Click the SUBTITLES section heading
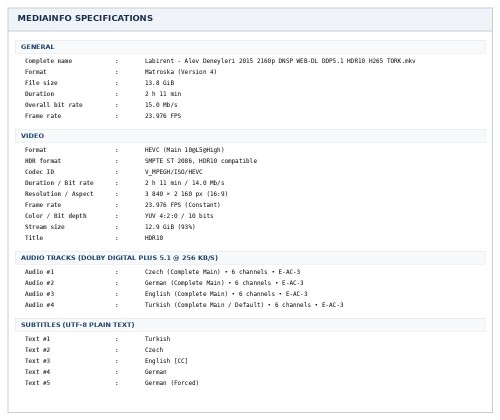The width and height of the screenshot is (500, 420). pos(78,325)
